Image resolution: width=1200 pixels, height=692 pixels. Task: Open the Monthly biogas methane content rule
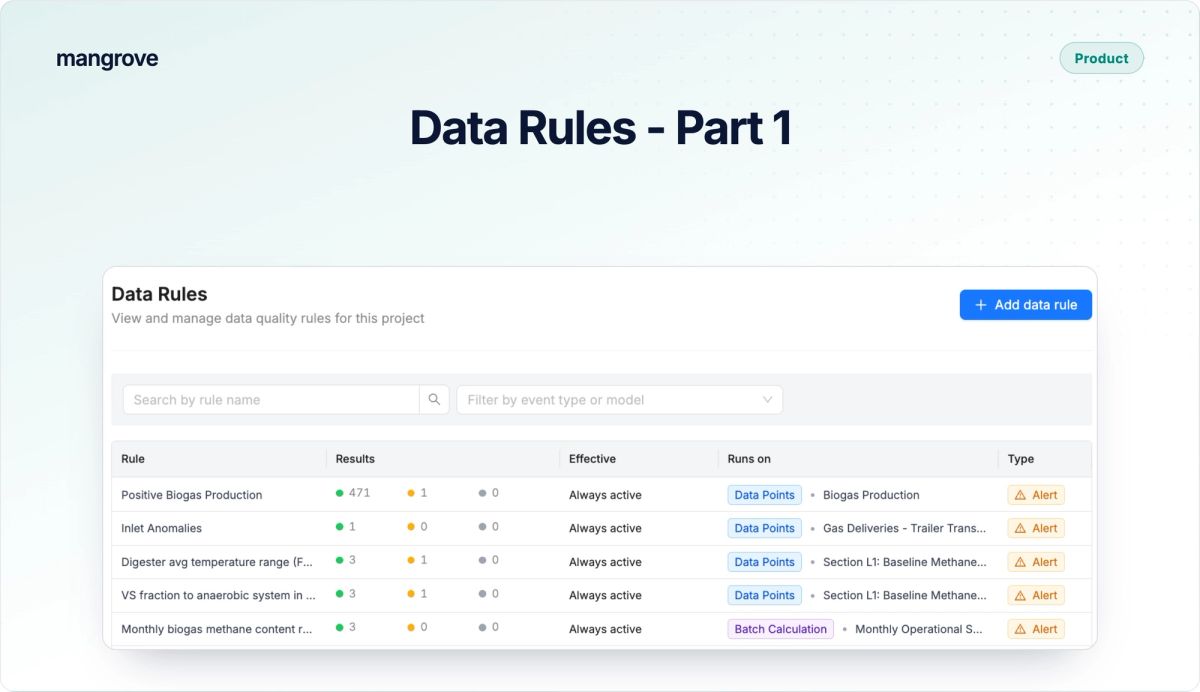[219, 629]
